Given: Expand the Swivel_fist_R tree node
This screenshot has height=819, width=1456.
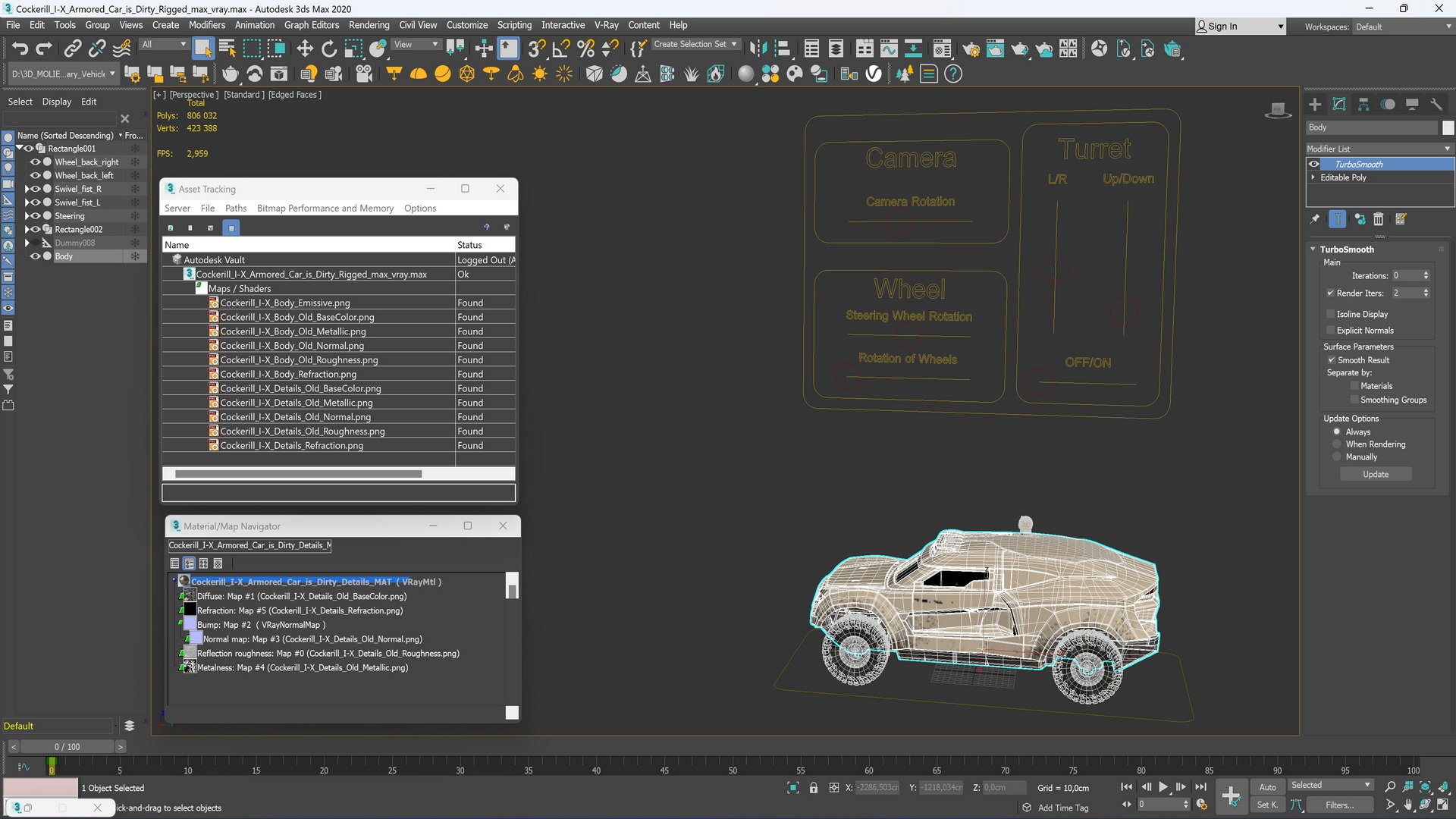Looking at the screenshot, I should tap(27, 189).
